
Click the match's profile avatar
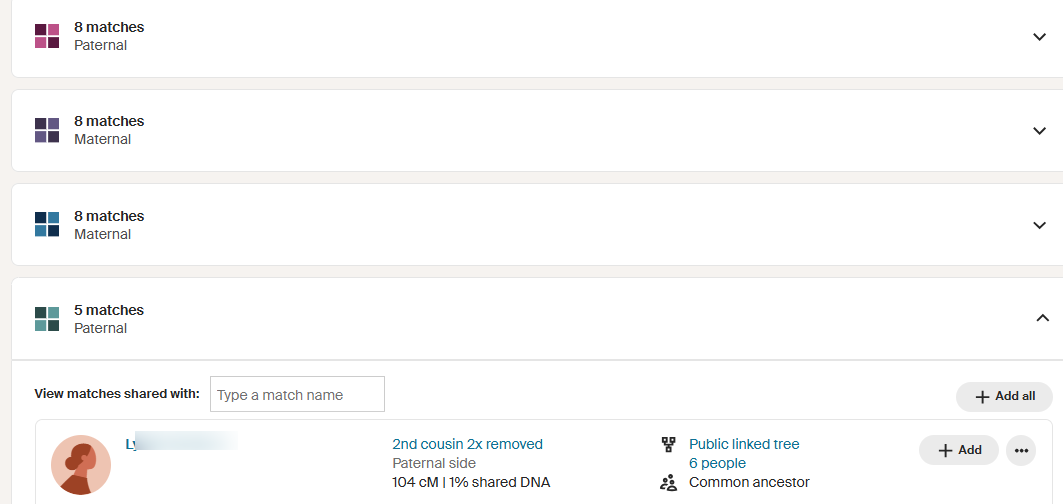point(81,465)
